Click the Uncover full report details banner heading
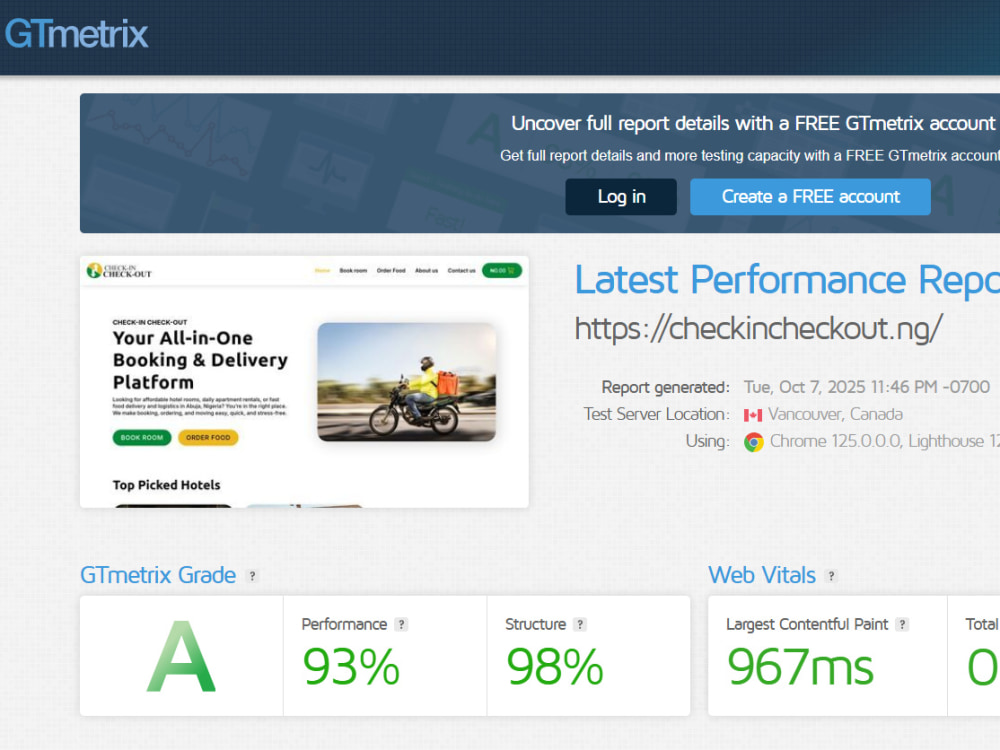The width and height of the screenshot is (1000, 750). (753, 124)
